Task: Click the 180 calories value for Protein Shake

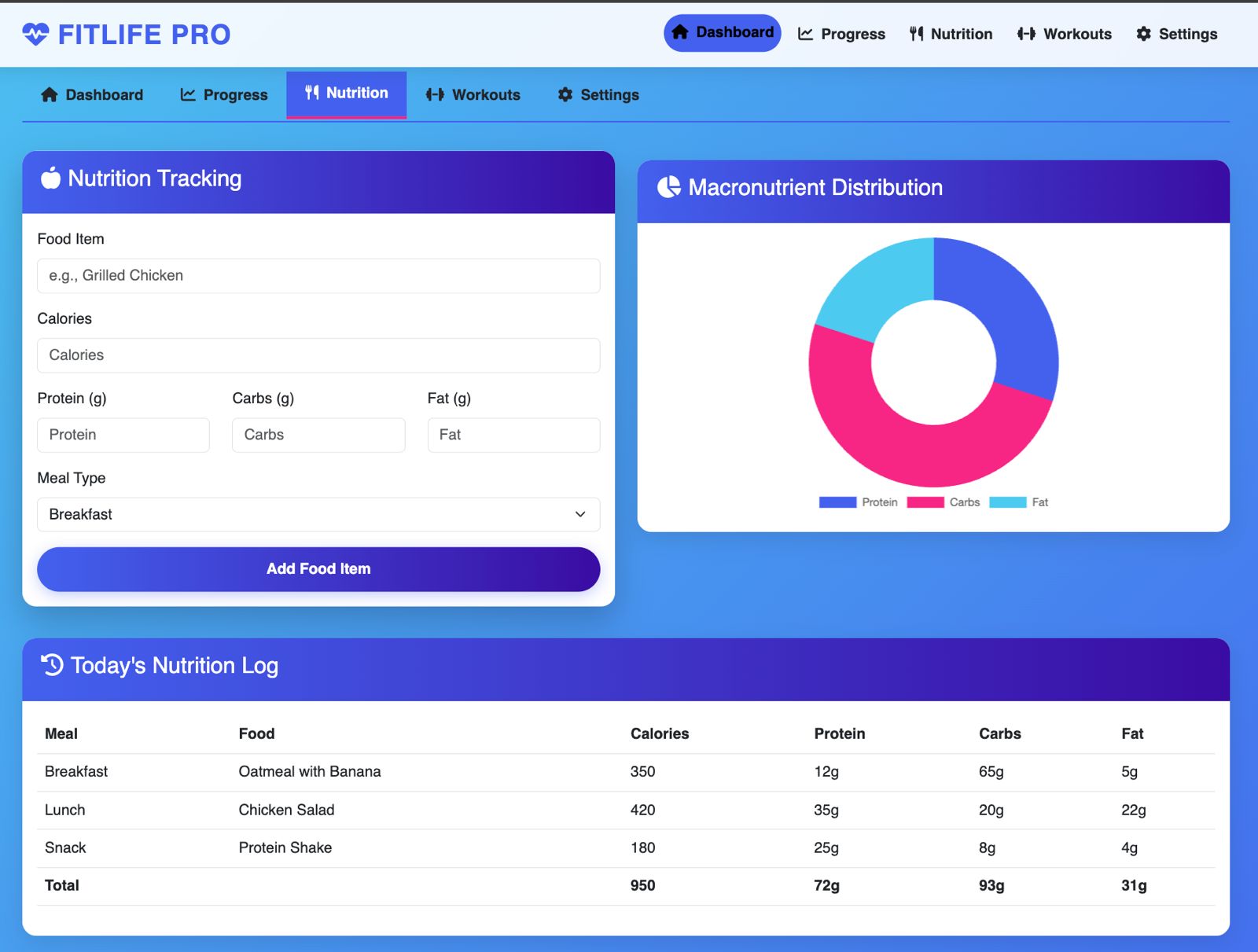Action: tap(642, 847)
